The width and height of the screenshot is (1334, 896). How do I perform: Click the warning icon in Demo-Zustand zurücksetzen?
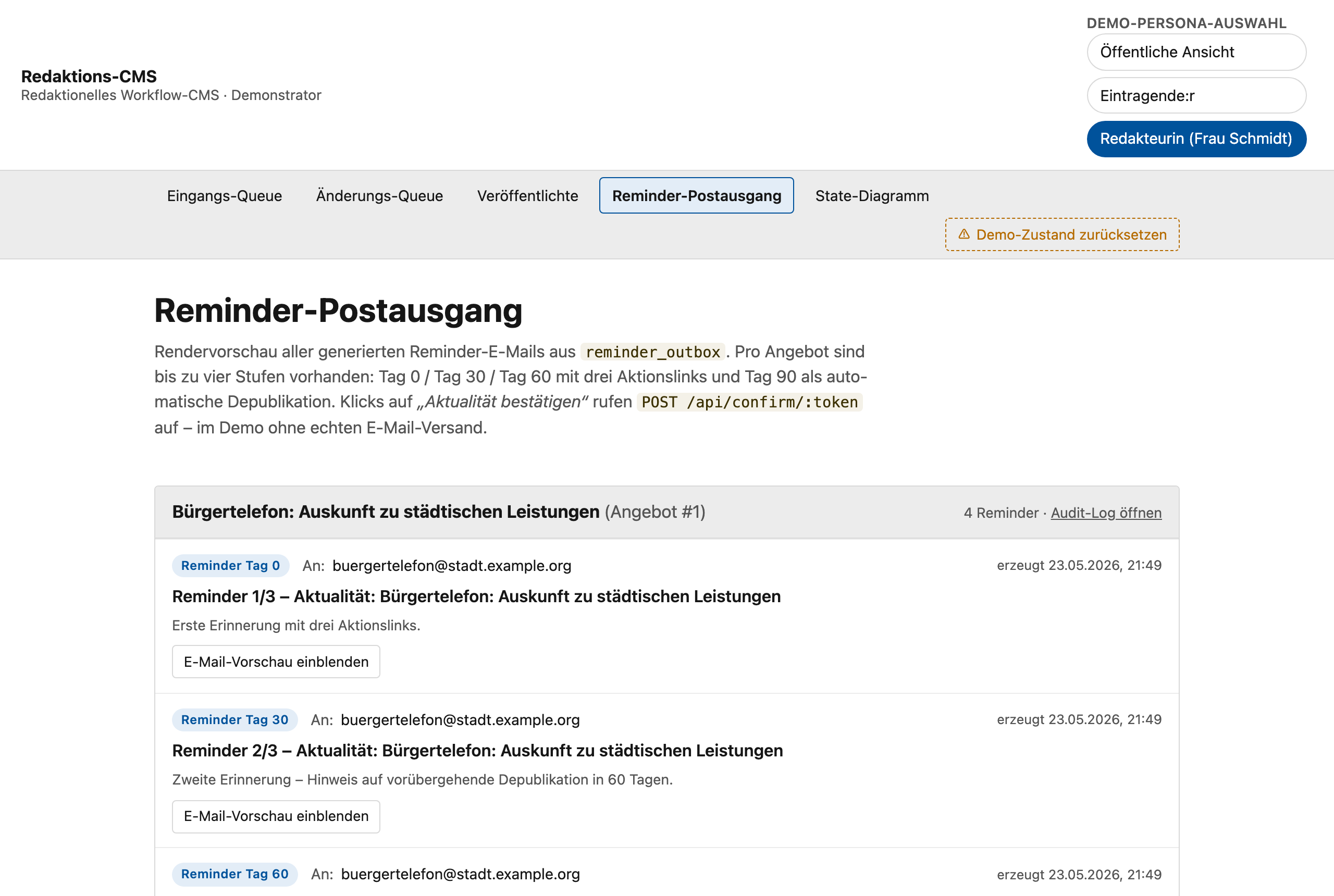tap(964, 234)
